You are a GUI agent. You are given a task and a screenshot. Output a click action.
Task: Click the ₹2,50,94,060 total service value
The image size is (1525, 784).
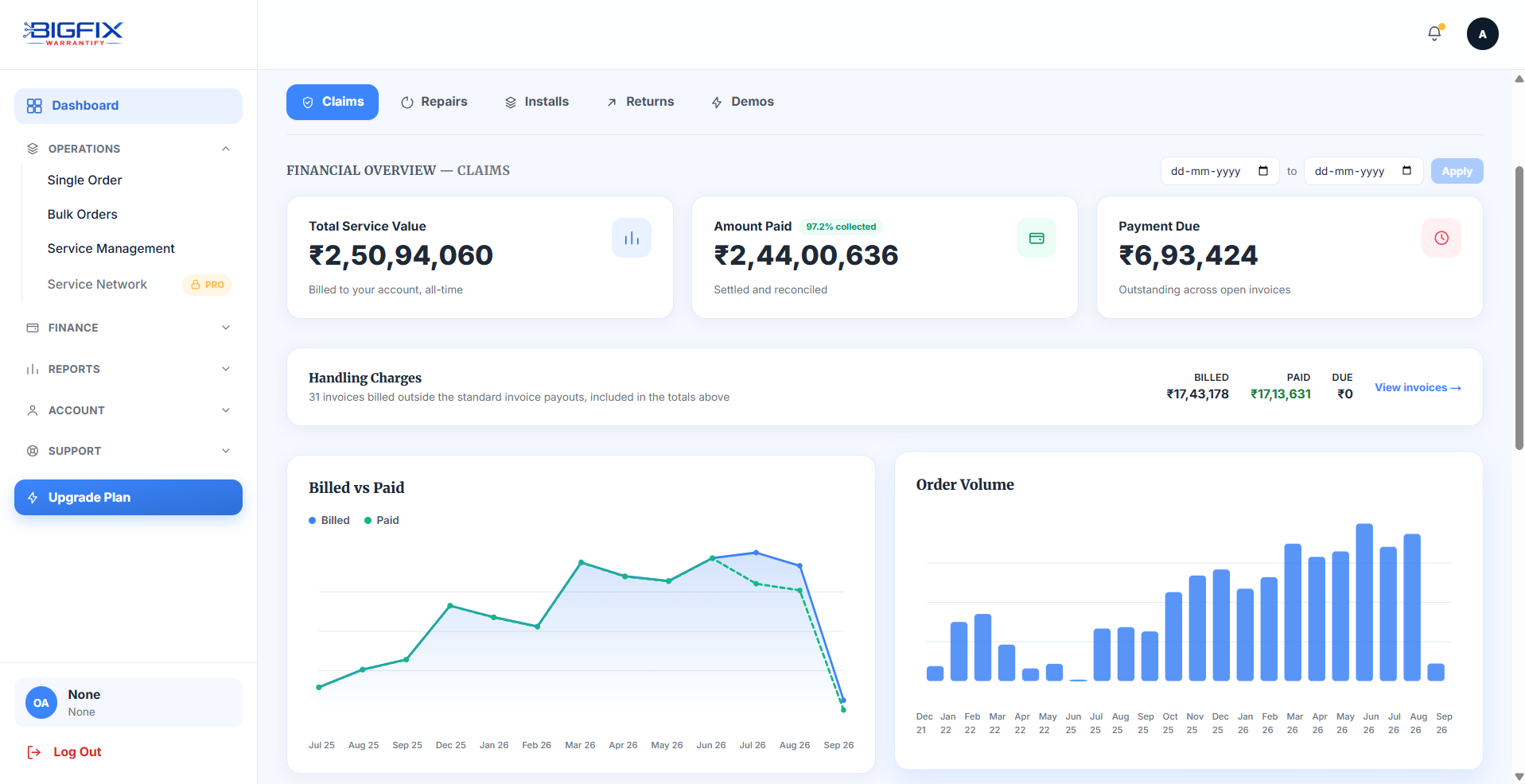(x=401, y=255)
